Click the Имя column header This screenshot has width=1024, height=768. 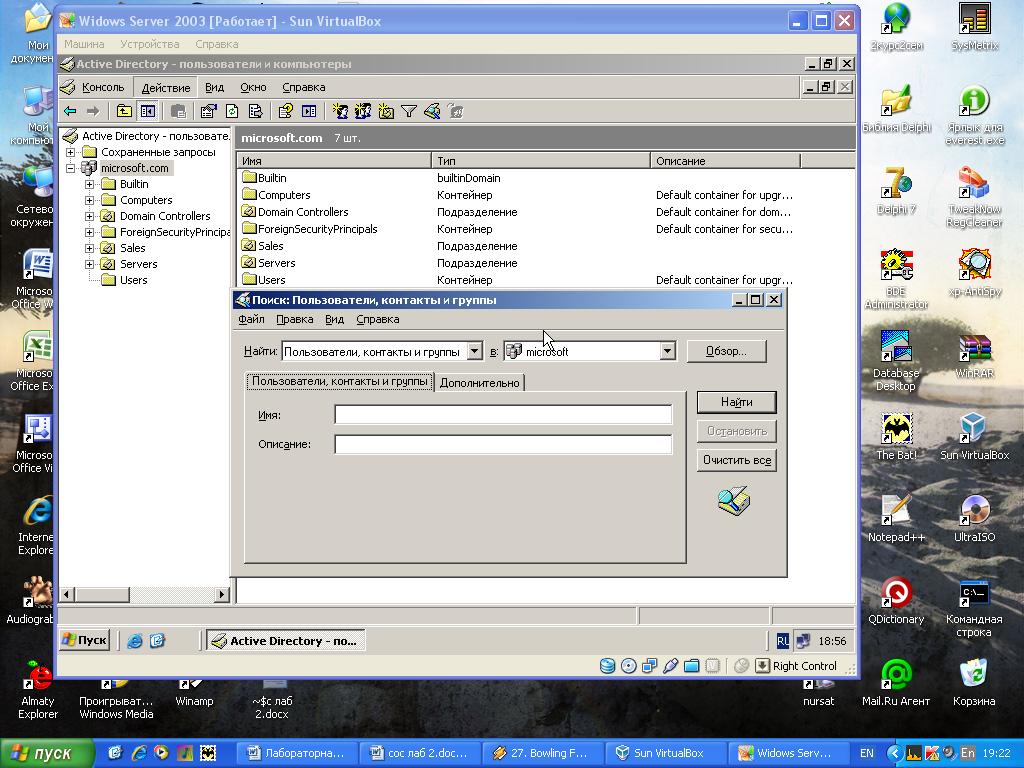click(334, 161)
